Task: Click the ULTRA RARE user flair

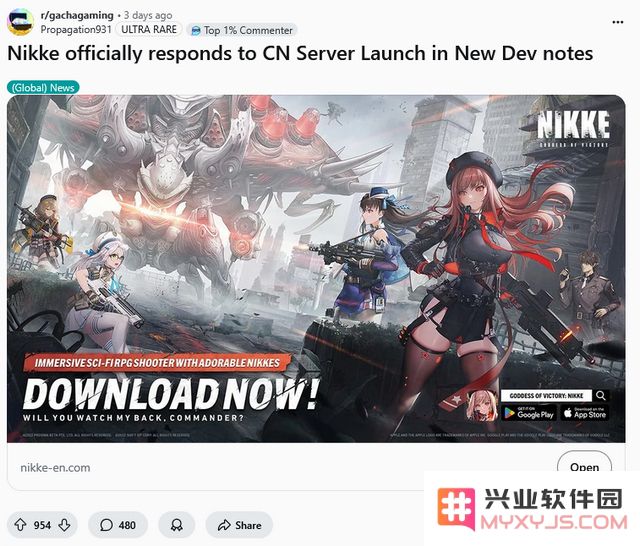Action: [x=149, y=29]
